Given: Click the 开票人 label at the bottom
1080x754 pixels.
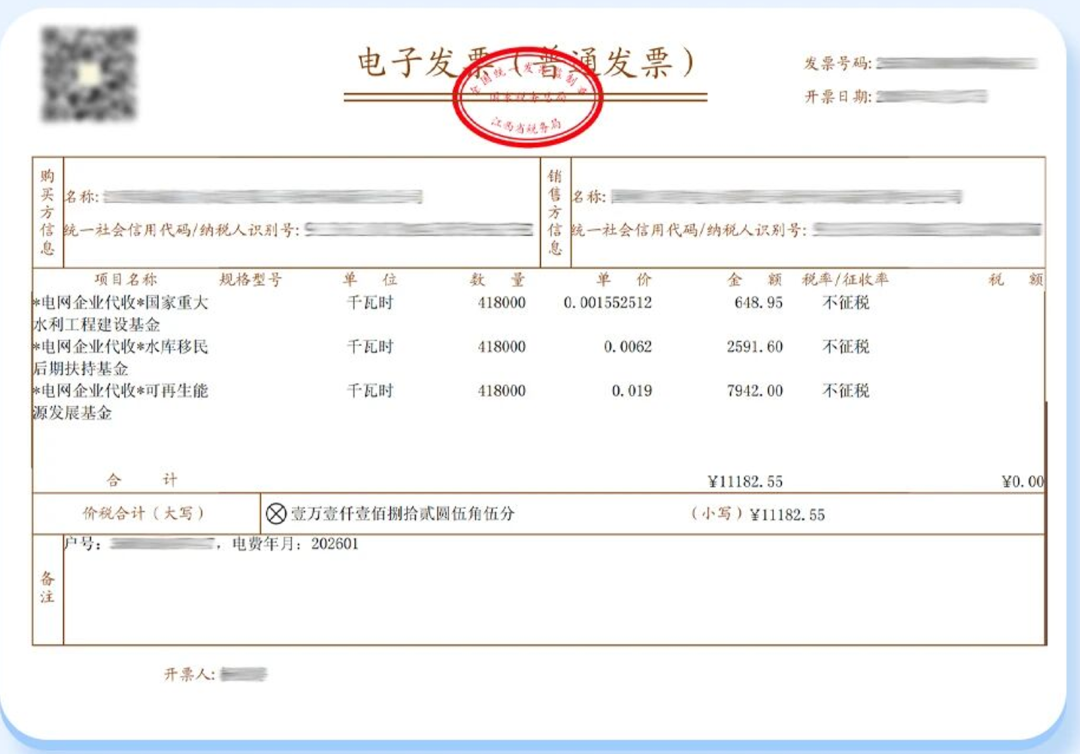Looking at the screenshot, I should pos(189,675).
